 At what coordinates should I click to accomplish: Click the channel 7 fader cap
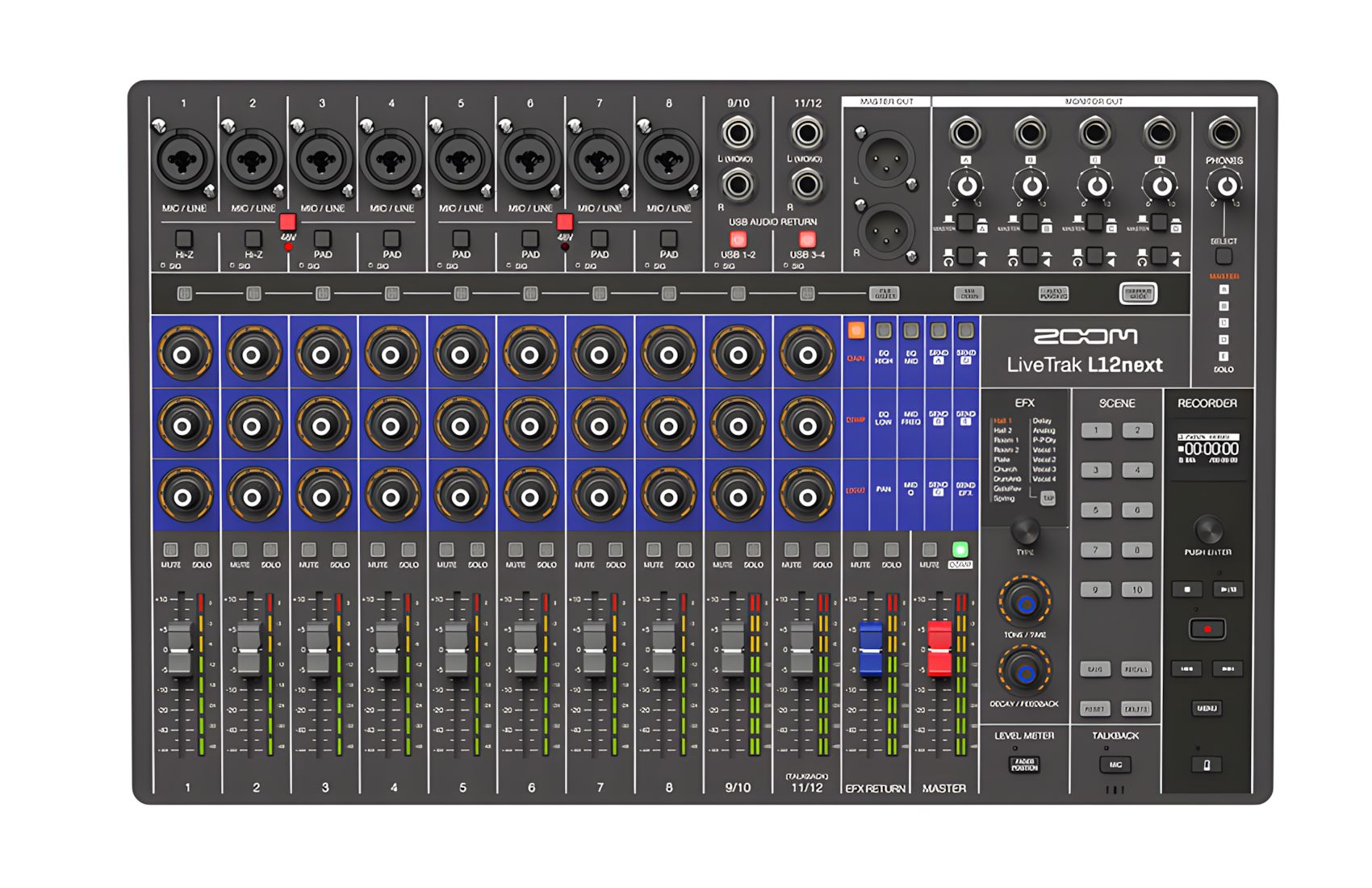pos(594,648)
